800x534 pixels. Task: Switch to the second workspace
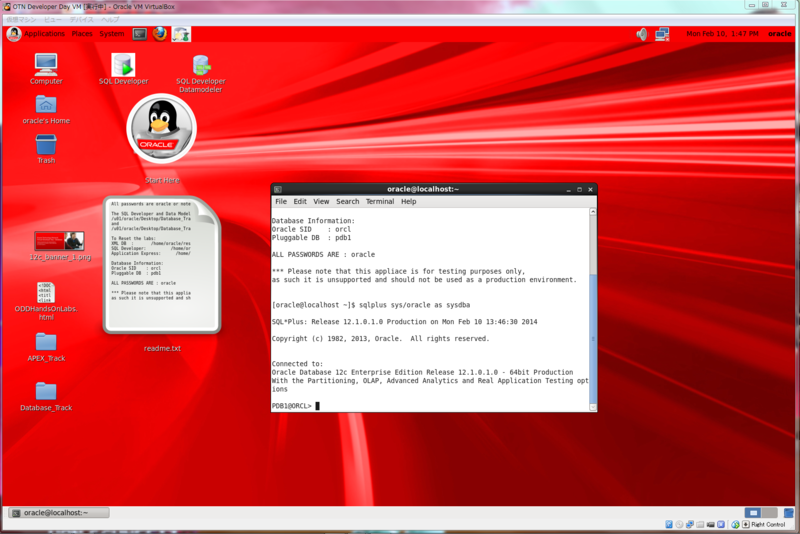click(769, 513)
